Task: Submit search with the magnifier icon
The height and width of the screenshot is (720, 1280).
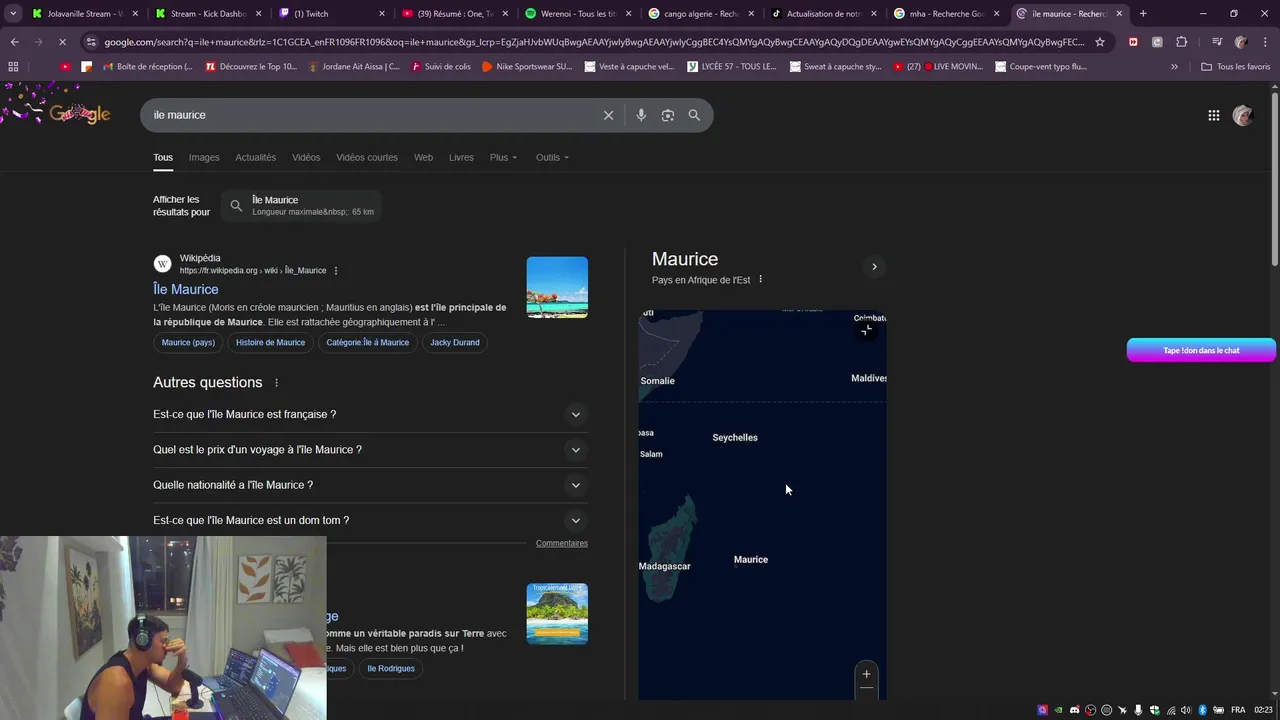Action: click(694, 115)
